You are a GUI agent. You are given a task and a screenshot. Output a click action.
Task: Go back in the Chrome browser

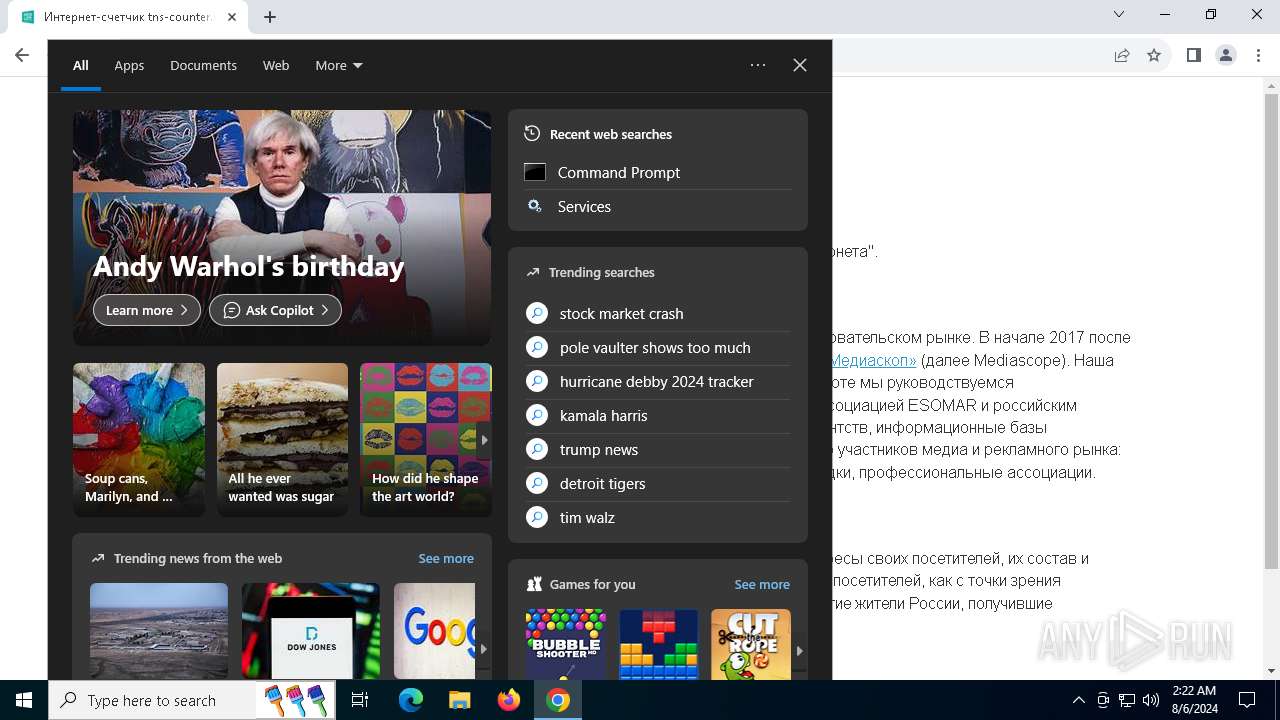(22, 55)
